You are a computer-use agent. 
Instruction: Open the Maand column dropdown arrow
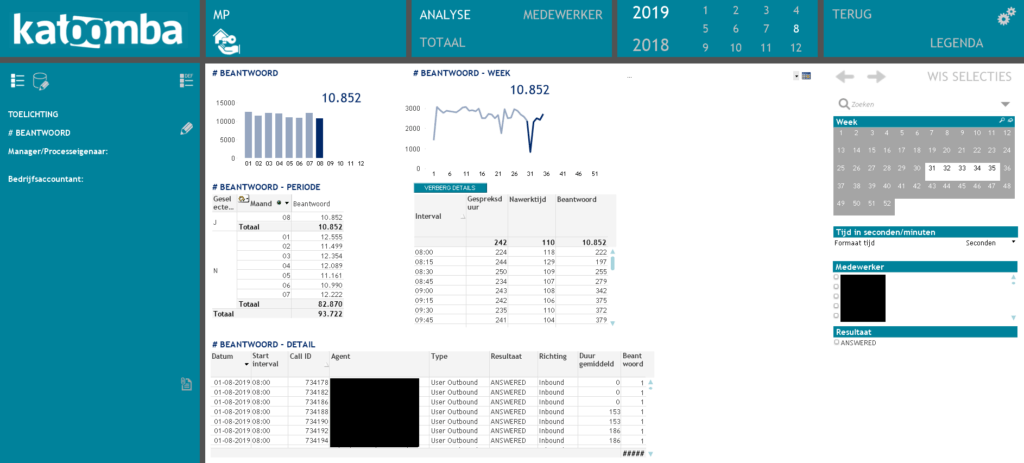[287, 203]
